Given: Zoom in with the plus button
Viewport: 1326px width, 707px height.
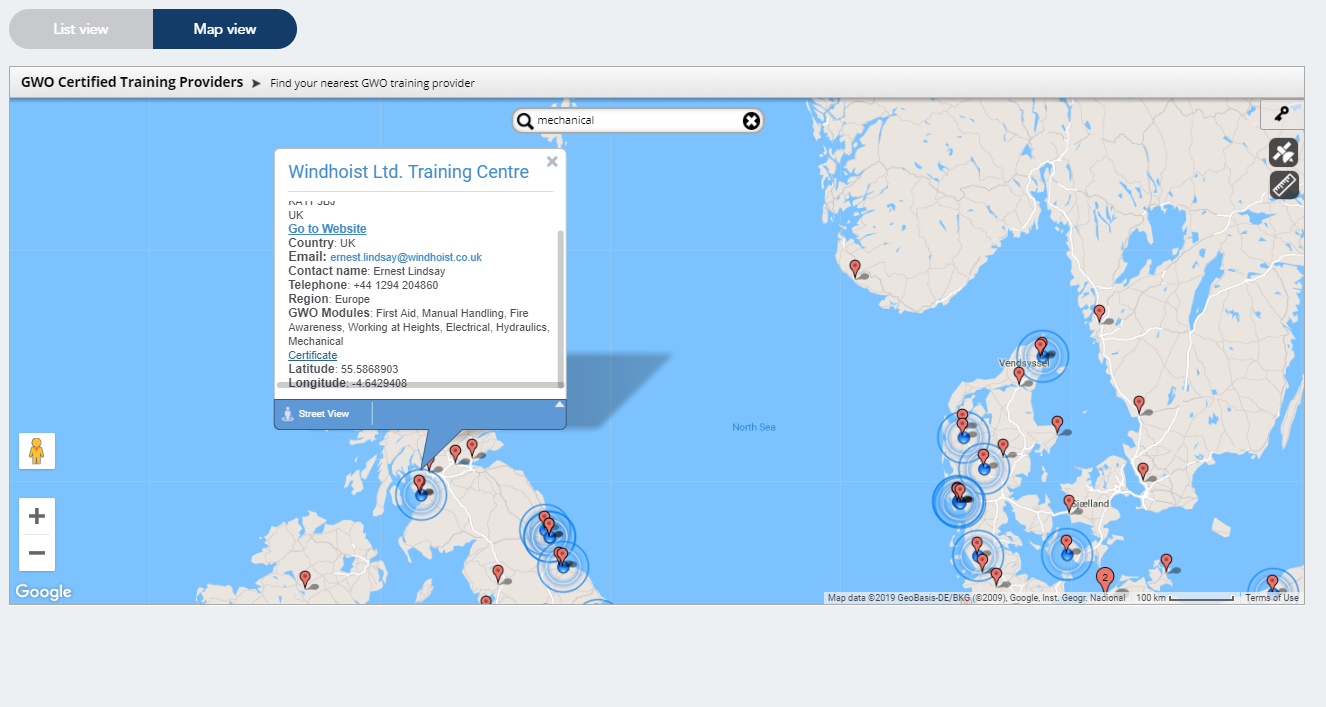Looking at the screenshot, I should (x=37, y=516).
